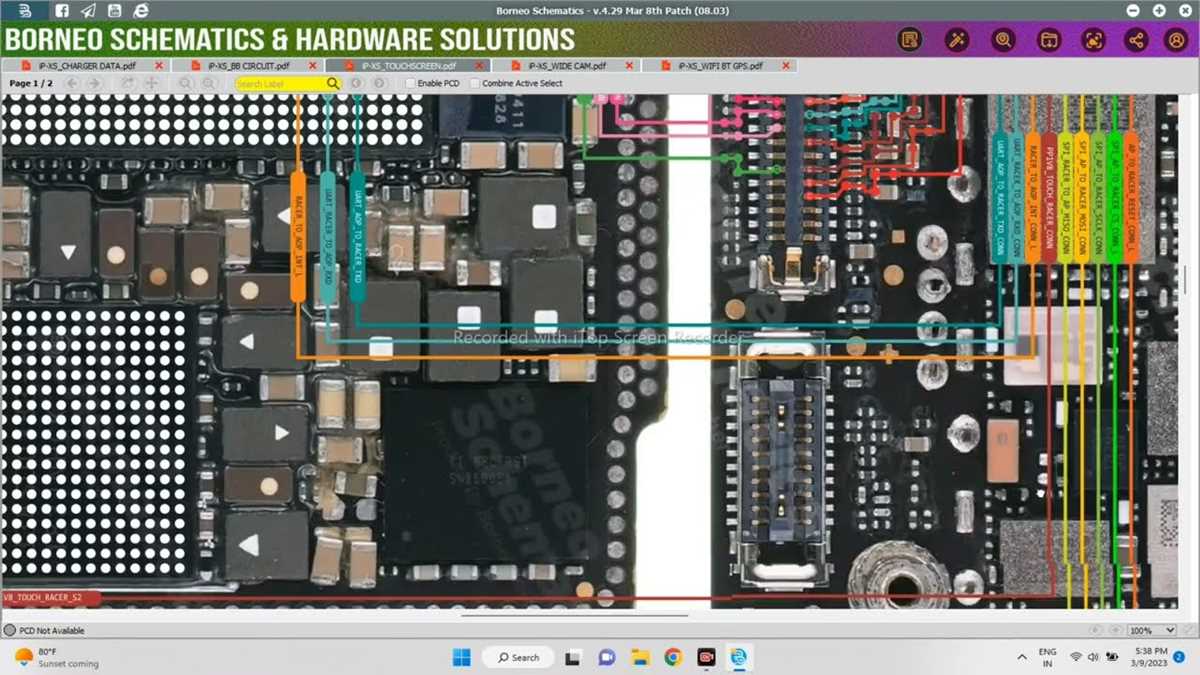The image size is (1200, 675).
Task: Open Google Chrome from taskbar
Action: point(673,657)
